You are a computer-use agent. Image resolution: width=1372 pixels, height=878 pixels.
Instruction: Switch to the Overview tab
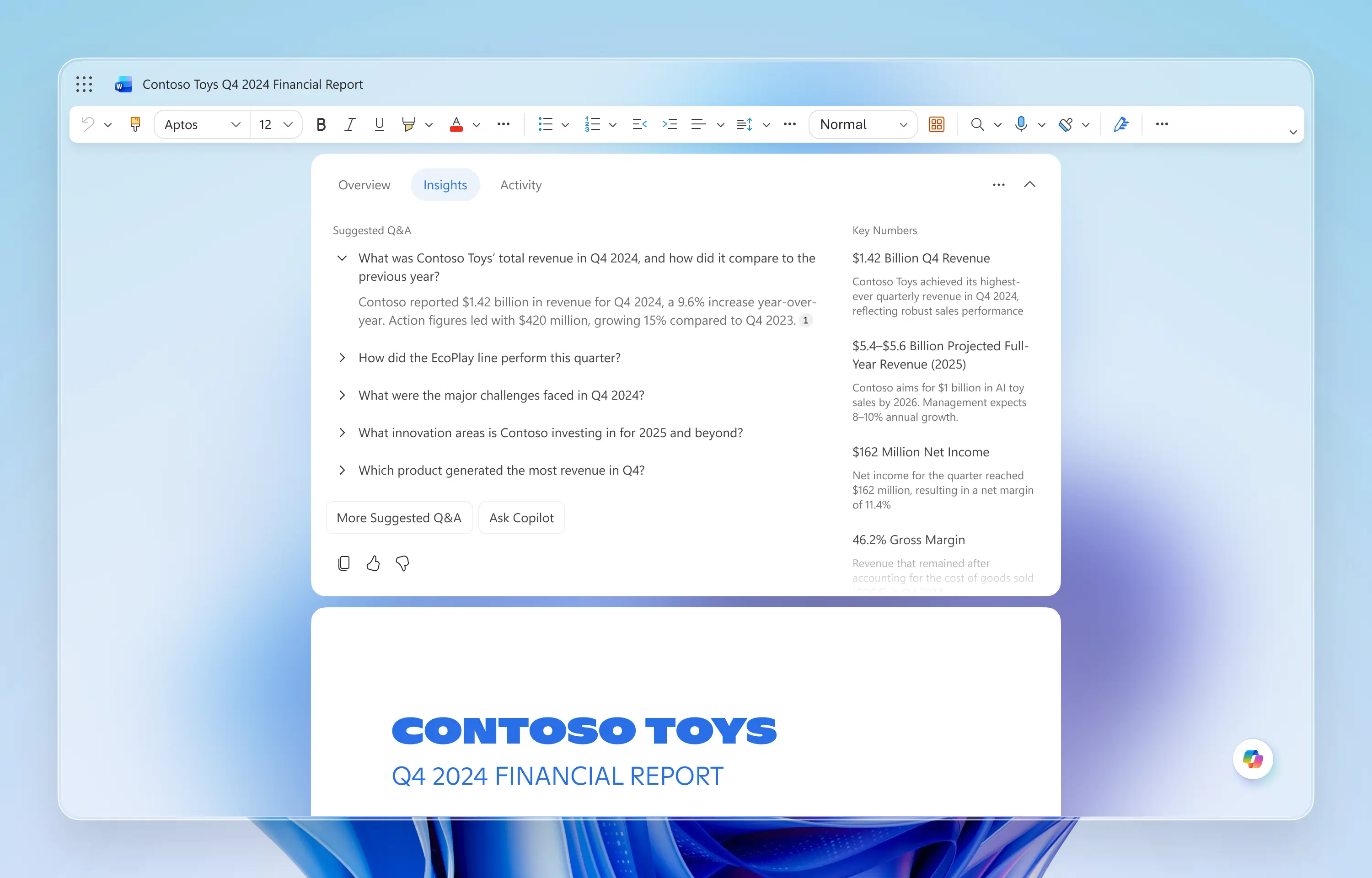[x=364, y=185]
